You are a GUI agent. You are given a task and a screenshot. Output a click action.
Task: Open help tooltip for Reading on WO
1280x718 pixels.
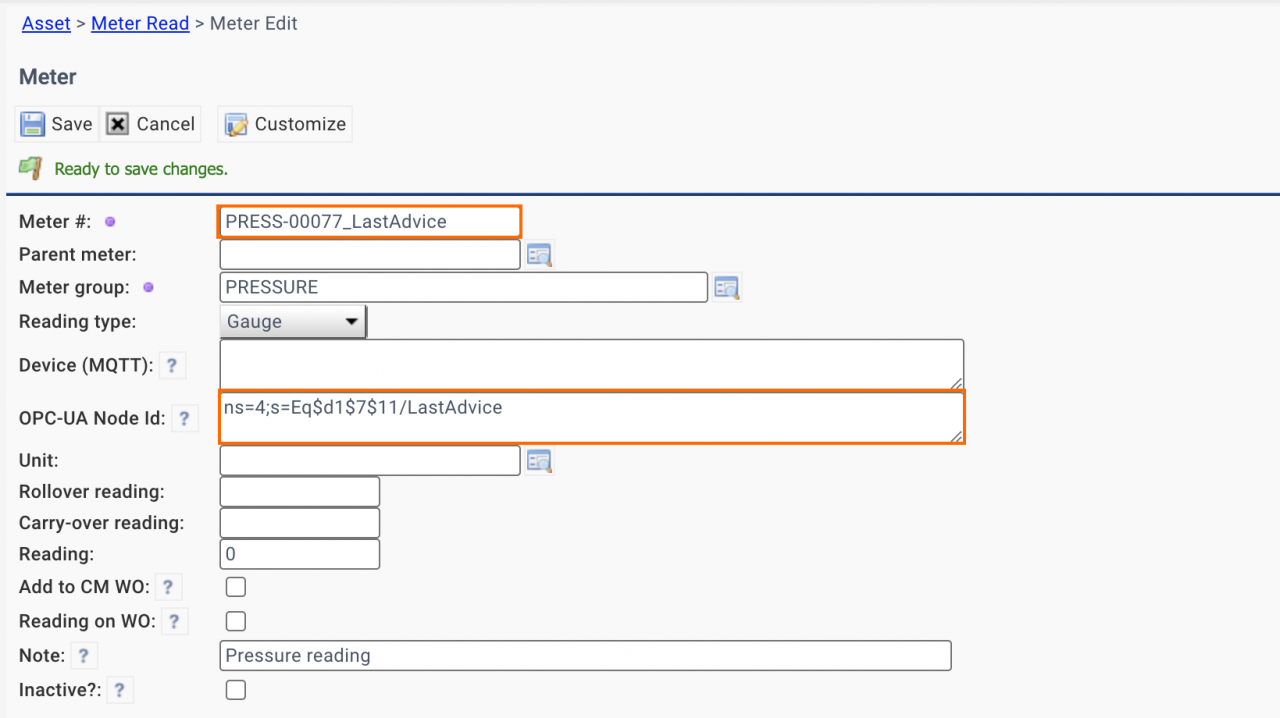[174, 622]
